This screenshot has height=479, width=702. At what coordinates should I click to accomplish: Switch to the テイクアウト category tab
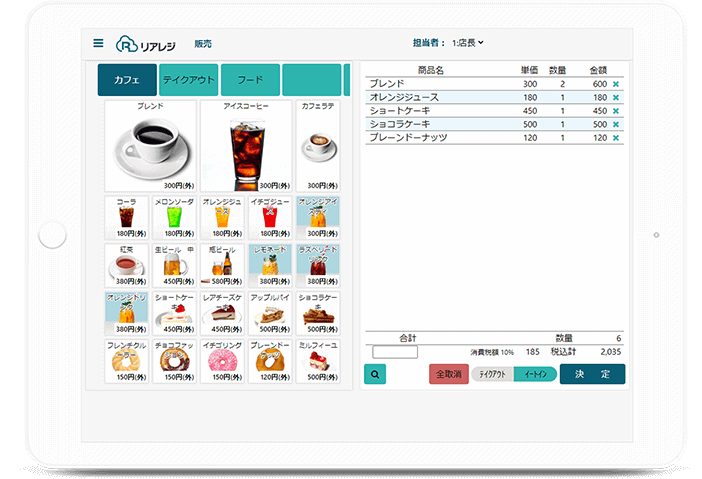189,80
